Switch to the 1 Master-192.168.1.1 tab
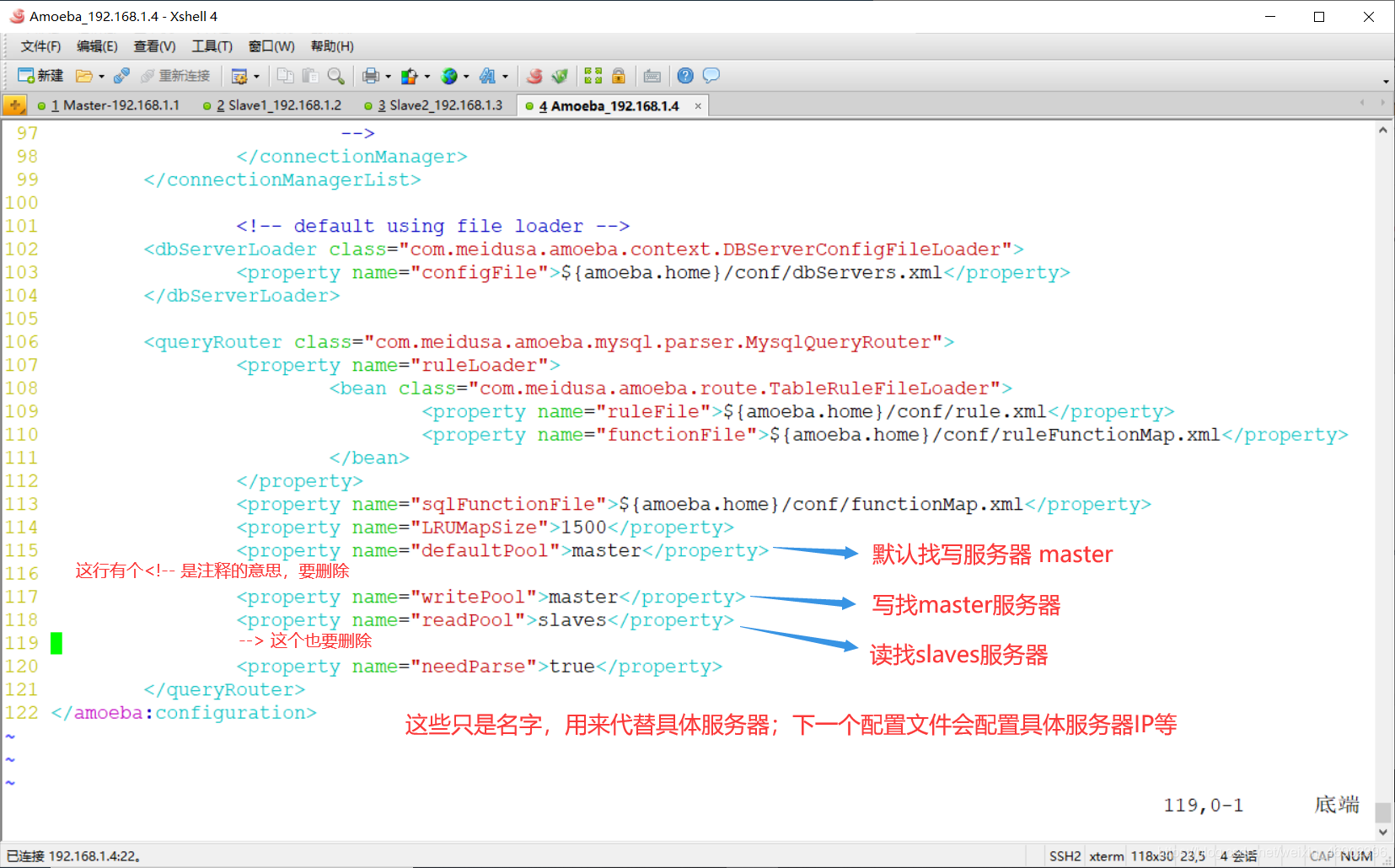1395x868 pixels. (x=109, y=105)
